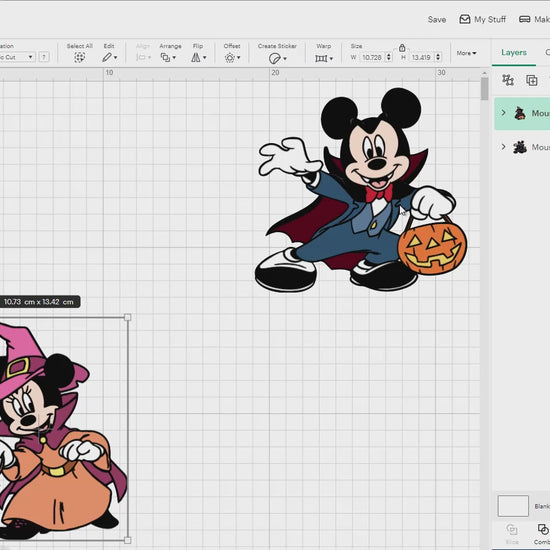Click the height value stepper arrows
This screenshot has height=550, width=550.
[x=438, y=57]
